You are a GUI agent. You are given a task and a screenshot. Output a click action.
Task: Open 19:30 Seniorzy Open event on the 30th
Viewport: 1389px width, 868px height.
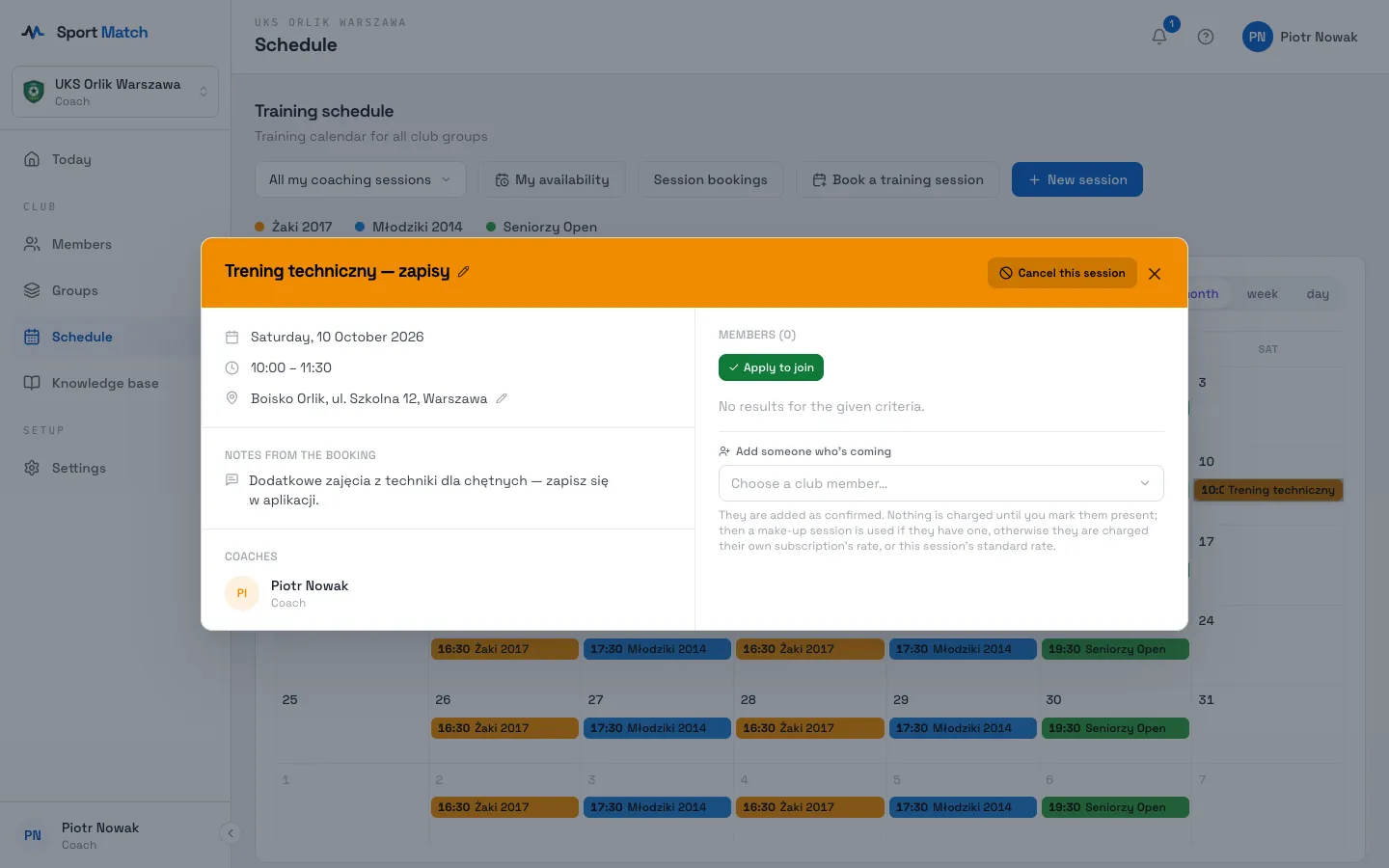click(1115, 728)
